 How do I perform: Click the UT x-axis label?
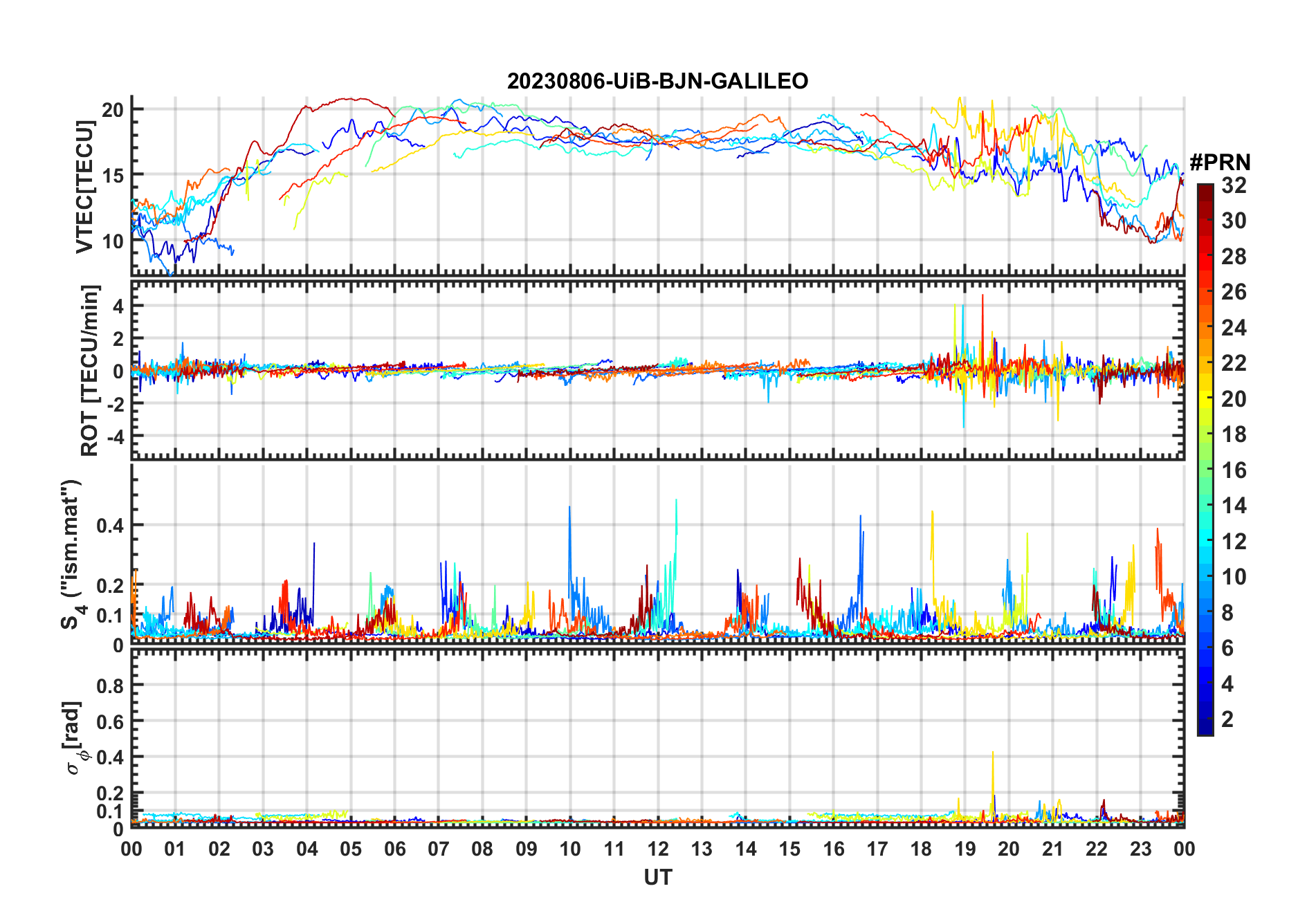pyautogui.click(x=657, y=878)
